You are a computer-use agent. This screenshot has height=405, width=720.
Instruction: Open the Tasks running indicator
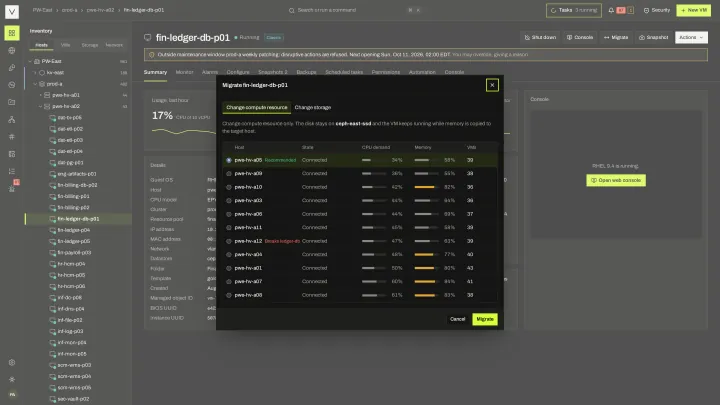574,10
